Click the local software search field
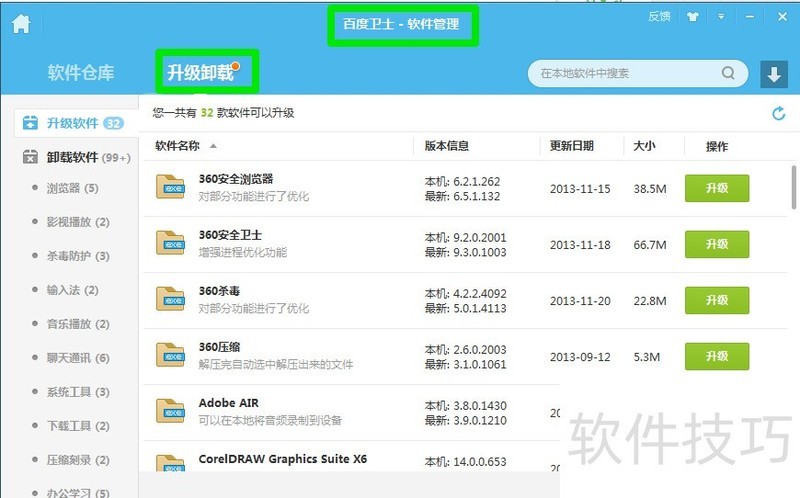This screenshot has width=800, height=498. point(625,74)
